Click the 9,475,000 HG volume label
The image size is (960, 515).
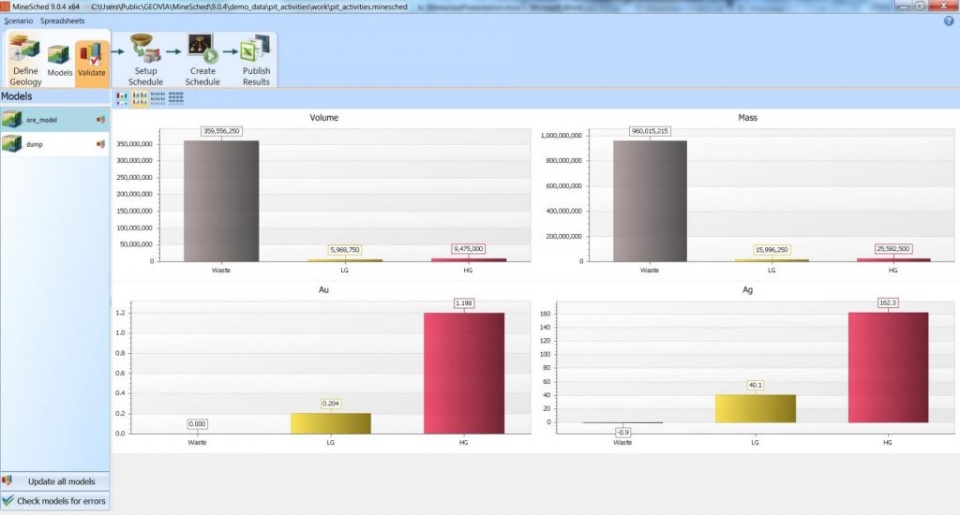pos(468,249)
